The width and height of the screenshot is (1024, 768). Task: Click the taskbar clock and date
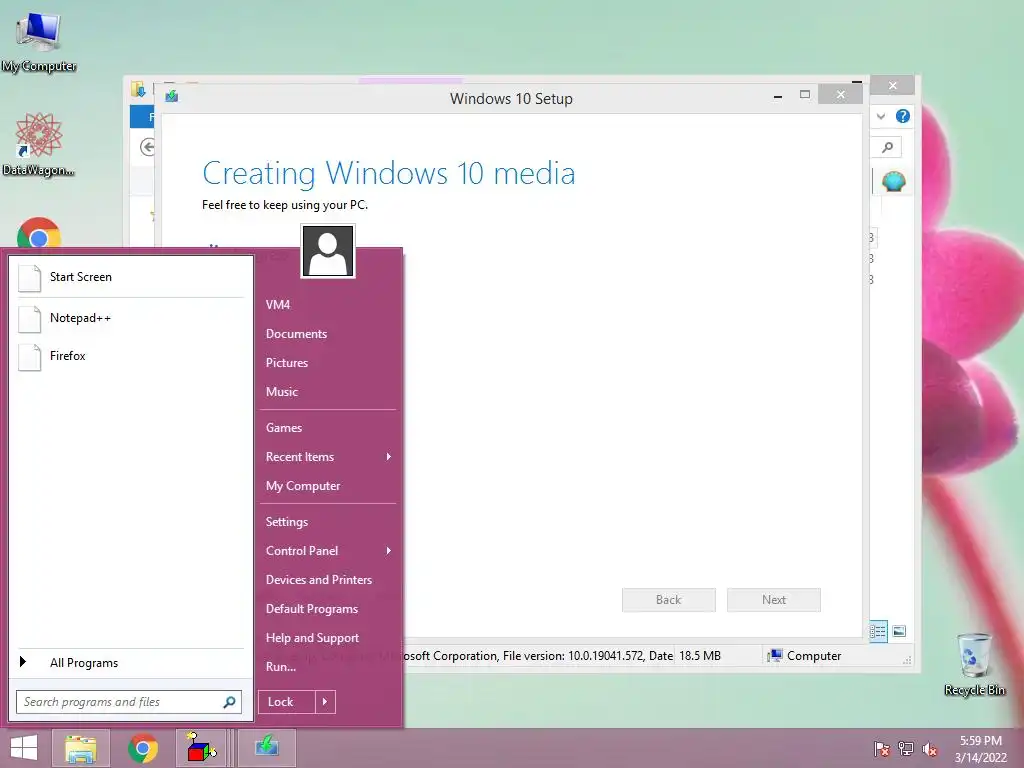click(981, 749)
